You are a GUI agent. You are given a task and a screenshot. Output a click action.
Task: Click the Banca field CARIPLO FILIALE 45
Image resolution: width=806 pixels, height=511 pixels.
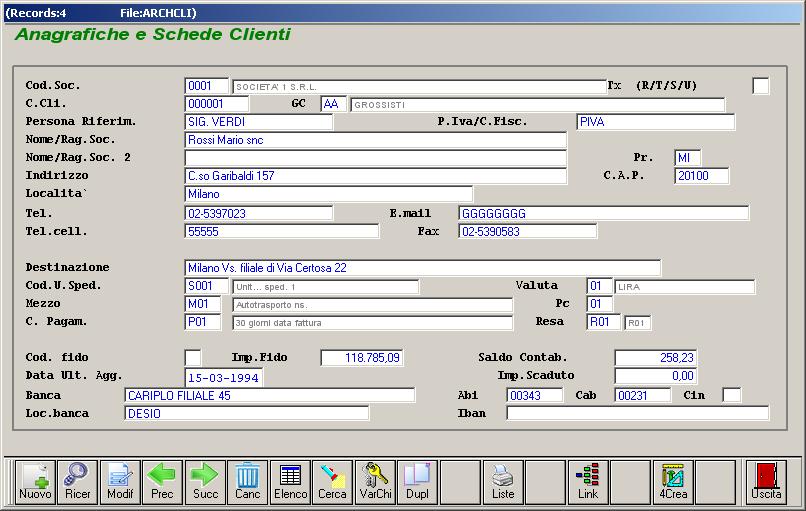[269, 395]
